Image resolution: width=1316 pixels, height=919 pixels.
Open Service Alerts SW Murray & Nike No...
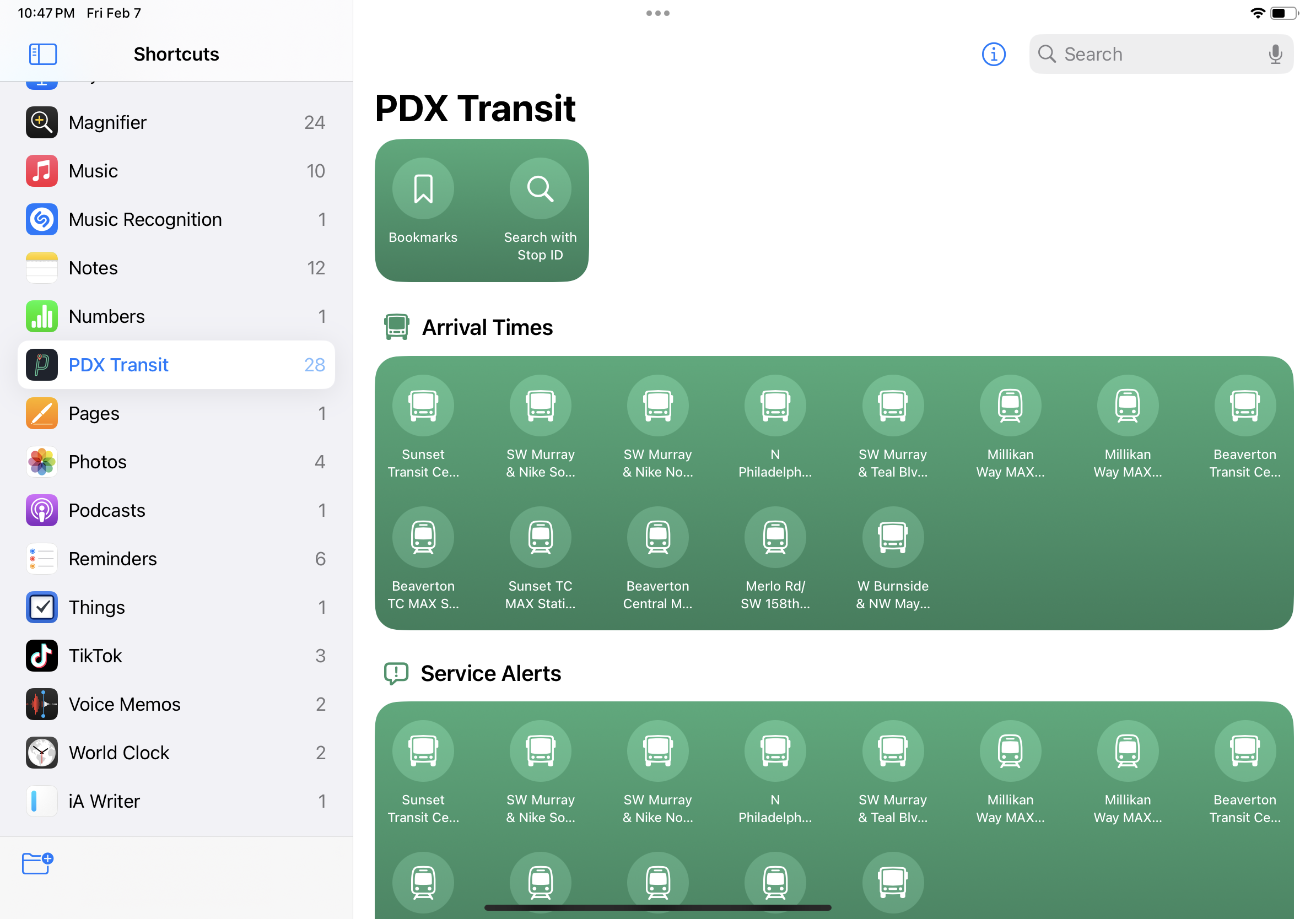pyautogui.click(x=658, y=772)
